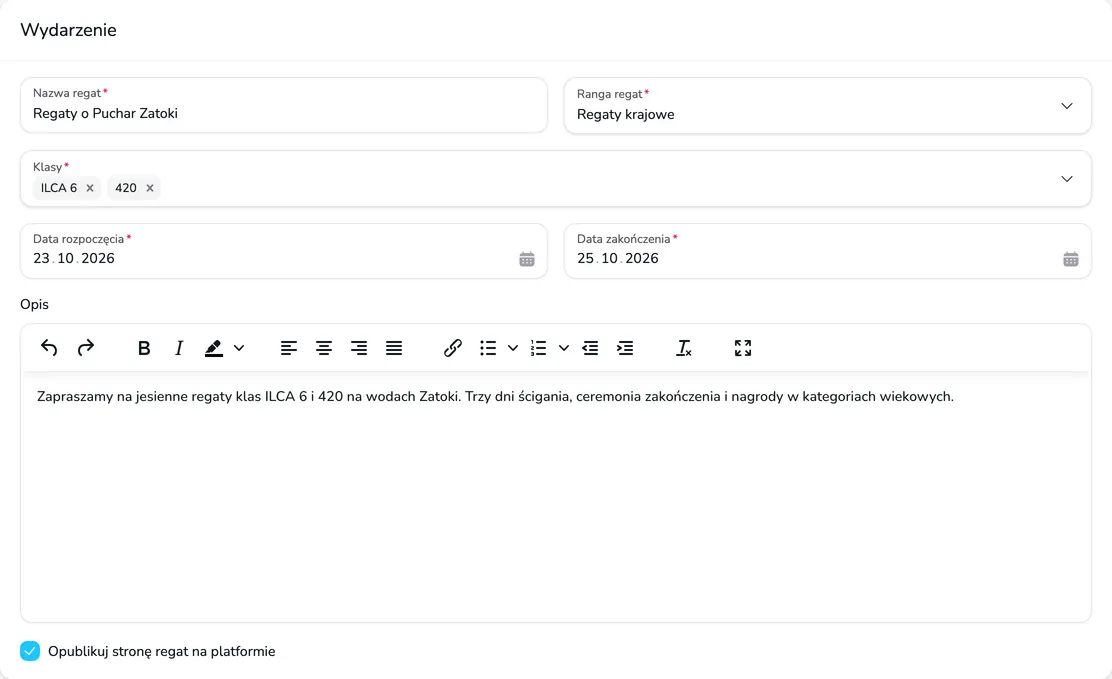The image size is (1112, 679).
Task: Redo the last undone edit
Action: tap(86, 348)
